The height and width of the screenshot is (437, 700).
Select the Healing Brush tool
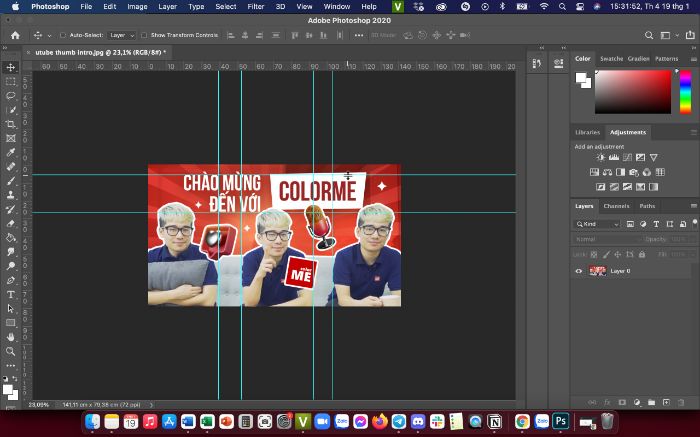[x=11, y=167]
